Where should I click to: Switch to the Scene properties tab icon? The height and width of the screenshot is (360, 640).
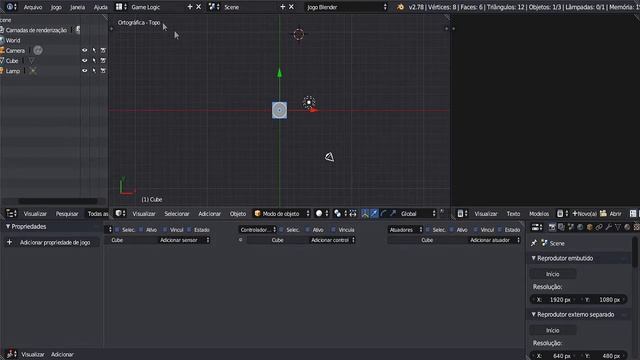click(571, 227)
